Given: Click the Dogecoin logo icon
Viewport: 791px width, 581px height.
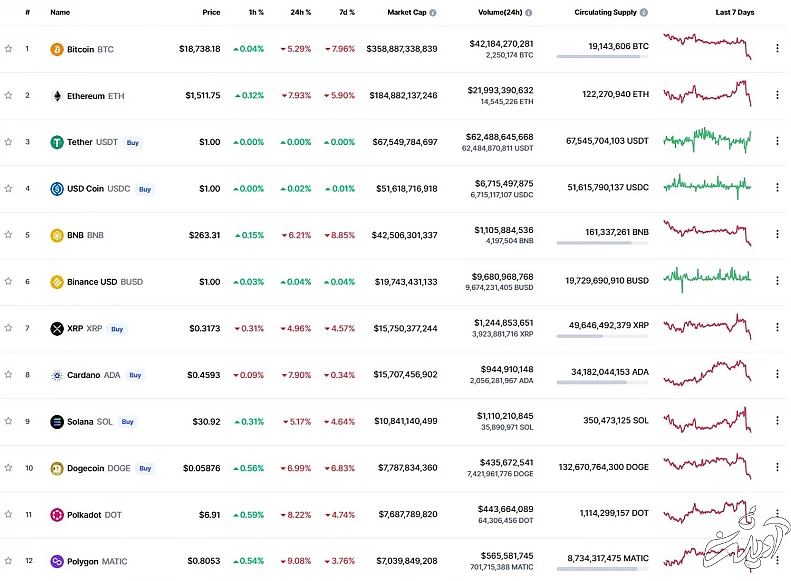Looking at the screenshot, I should point(57,468).
